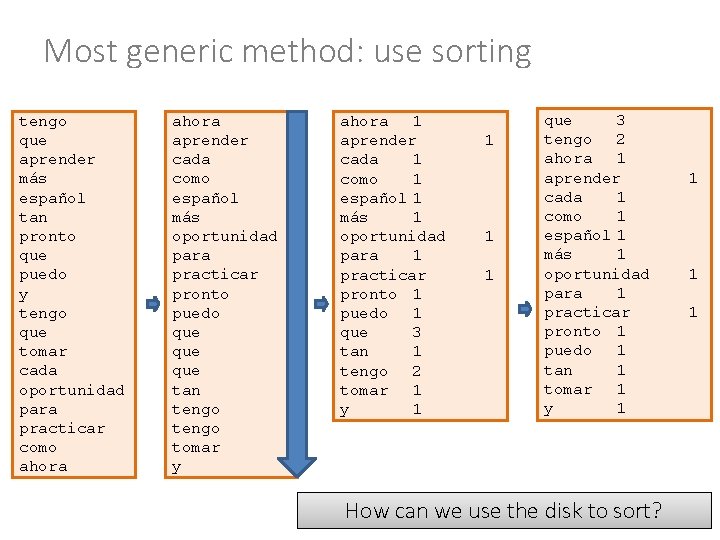The image size is (720, 540).
Task: Click 'pronto 1' in the count list
Action: [x=380, y=295]
